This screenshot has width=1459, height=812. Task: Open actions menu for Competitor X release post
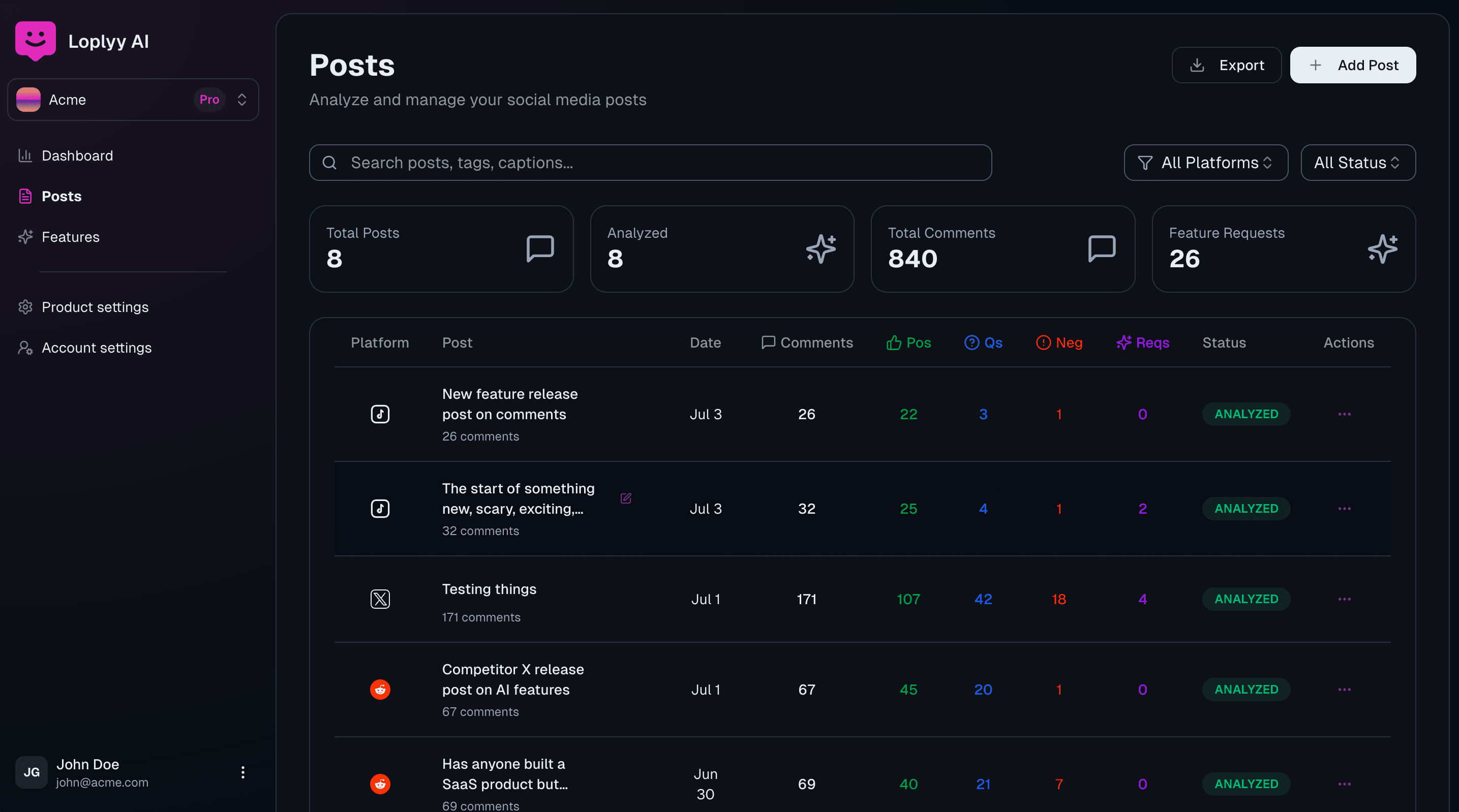(1345, 690)
